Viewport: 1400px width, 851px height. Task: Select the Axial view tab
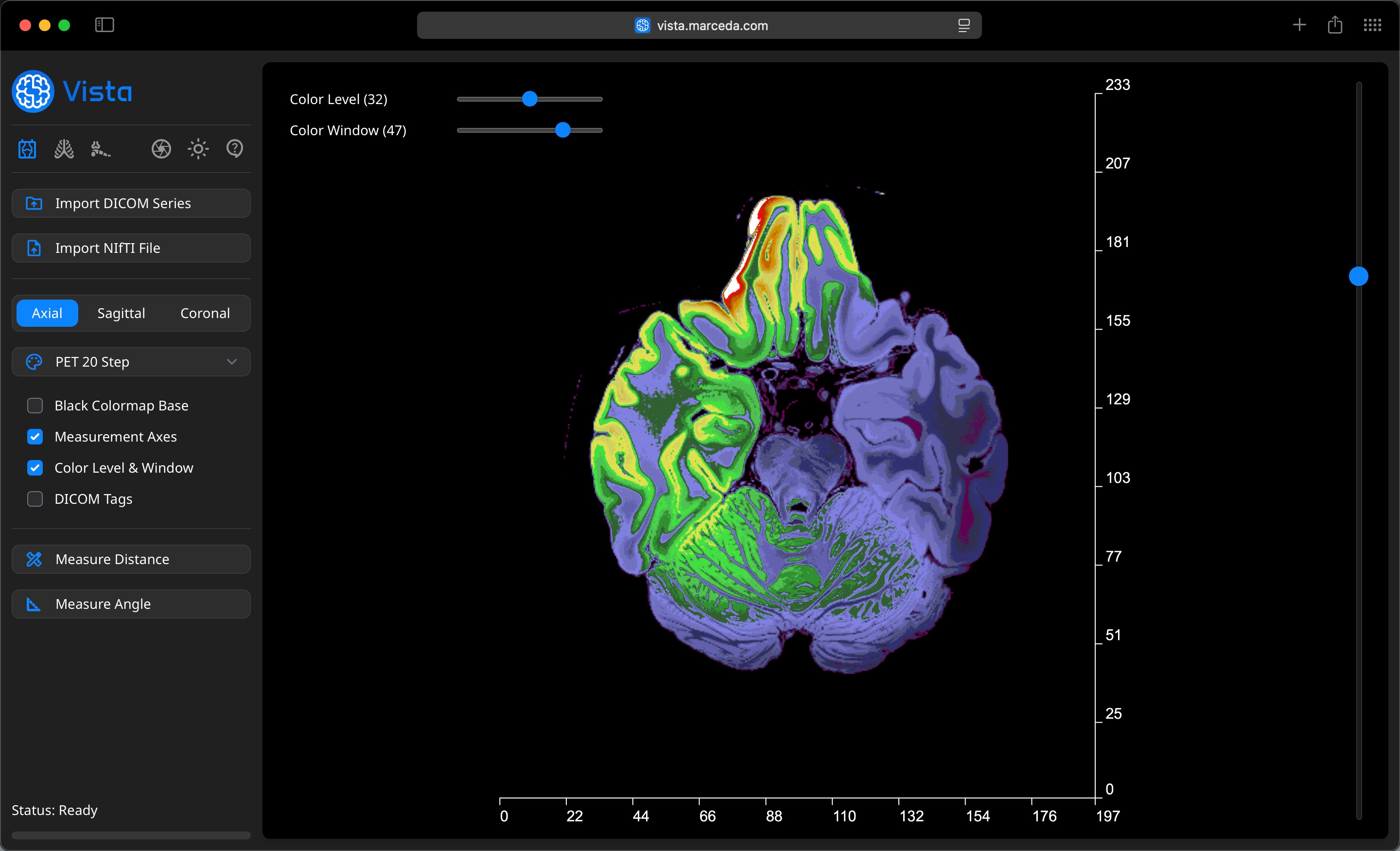point(47,313)
